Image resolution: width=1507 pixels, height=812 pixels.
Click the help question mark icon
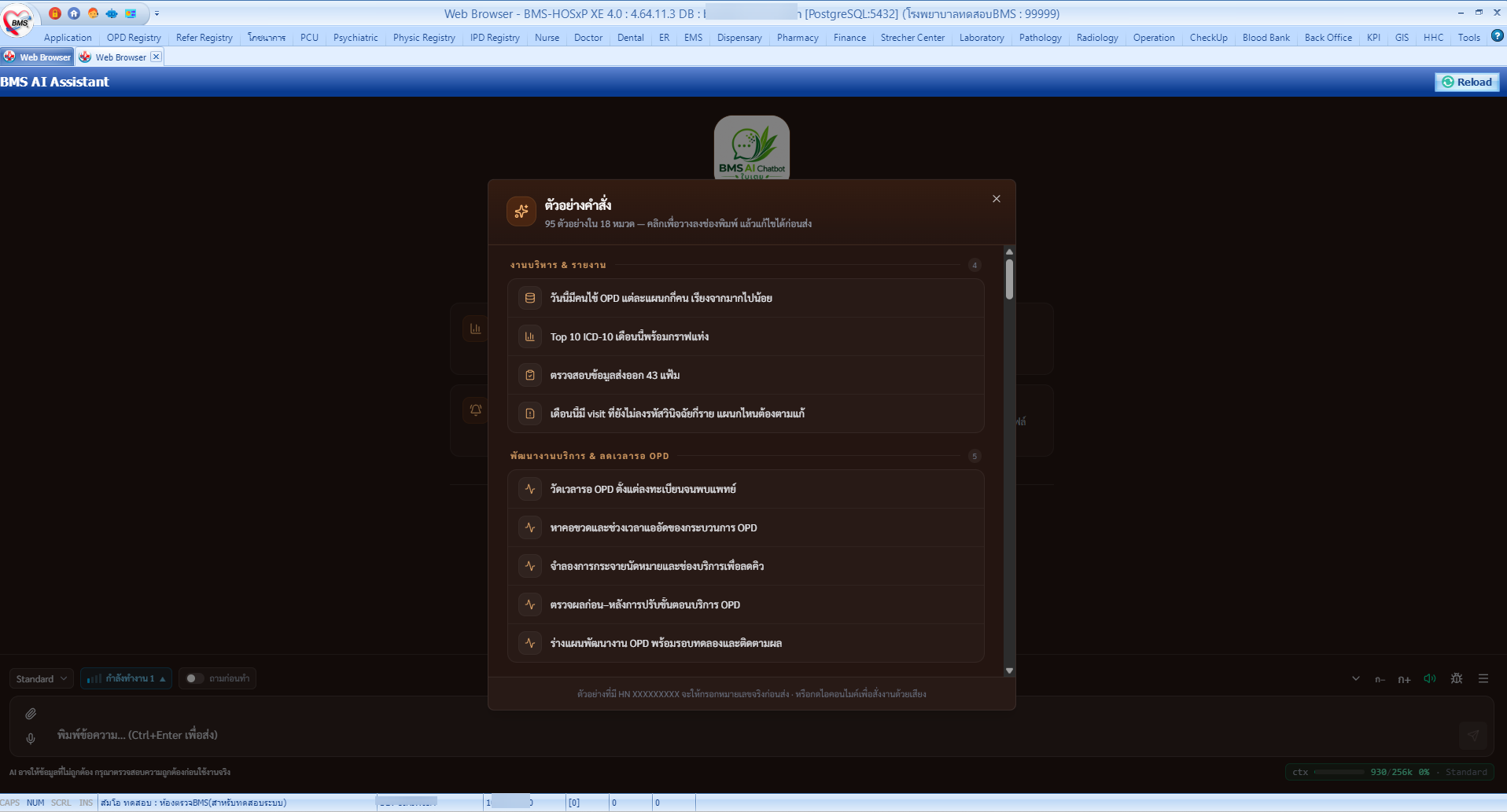pyautogui.click(x=1498, y=35)
